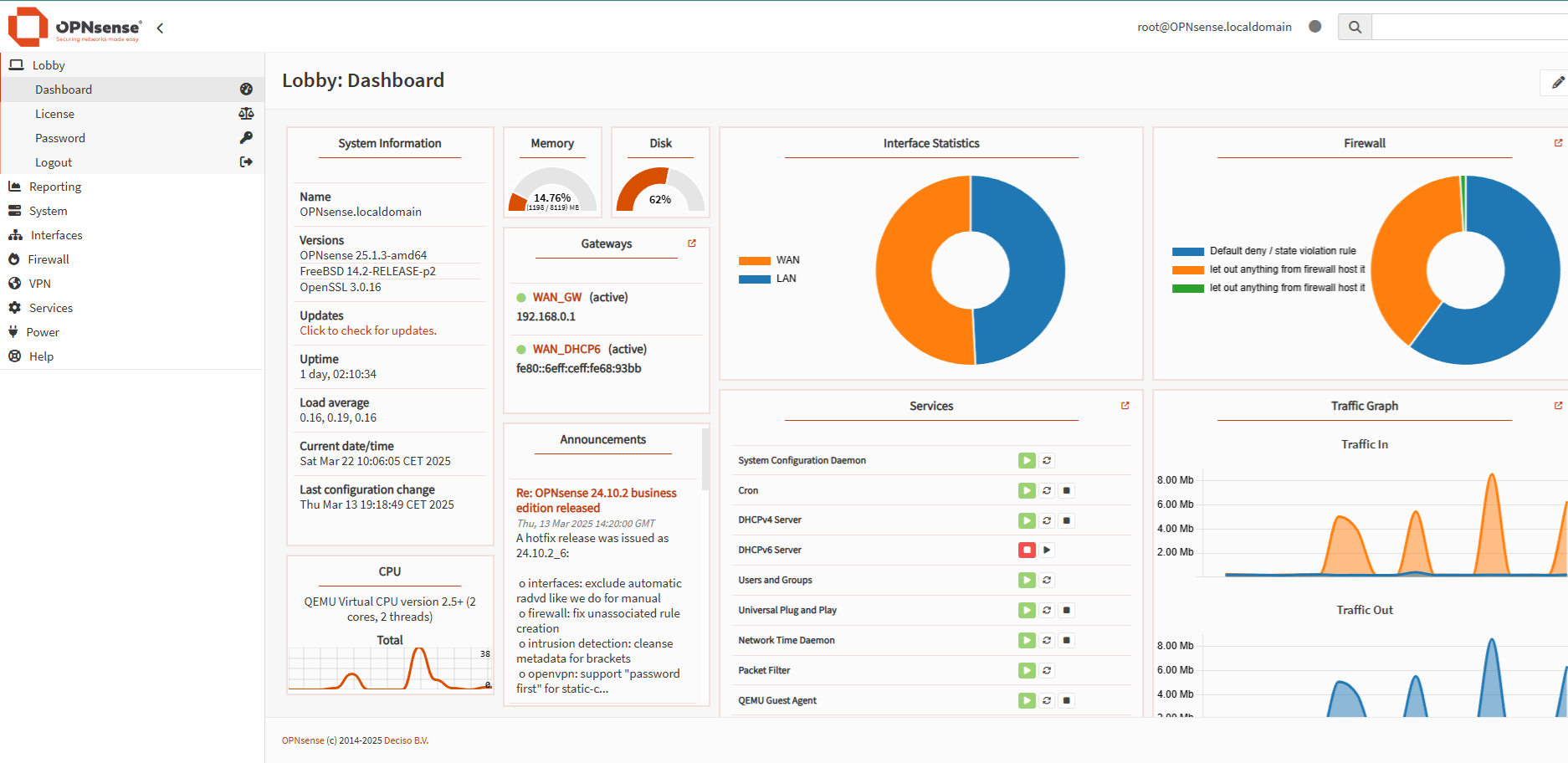Click the Memory usage gauge
1568x763 pixels.
pyautogui.click(x=552, y=189)
